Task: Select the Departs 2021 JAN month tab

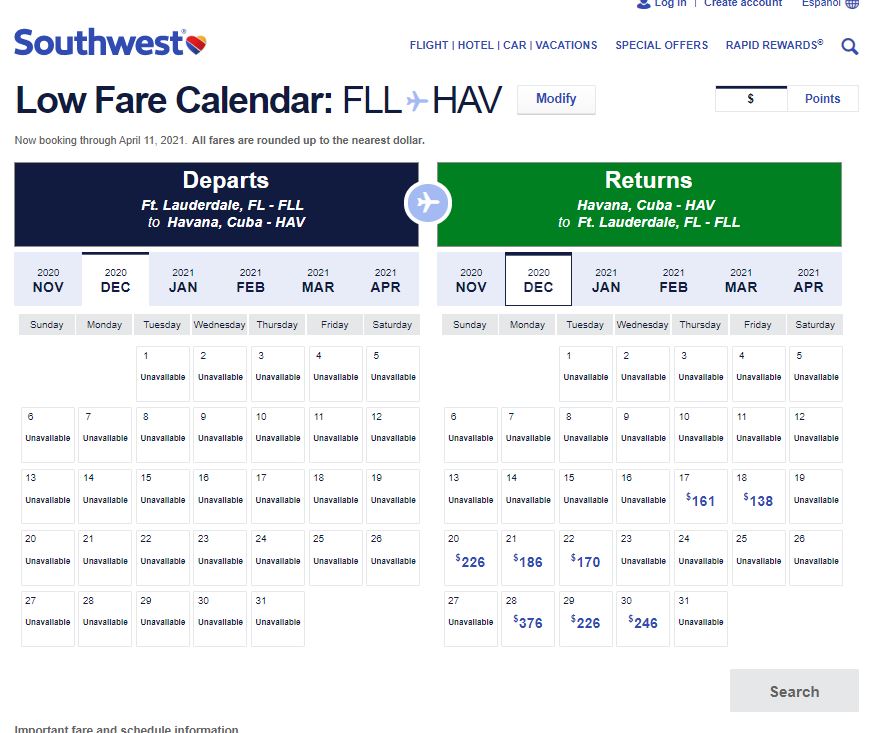Action: click(183, 280)
